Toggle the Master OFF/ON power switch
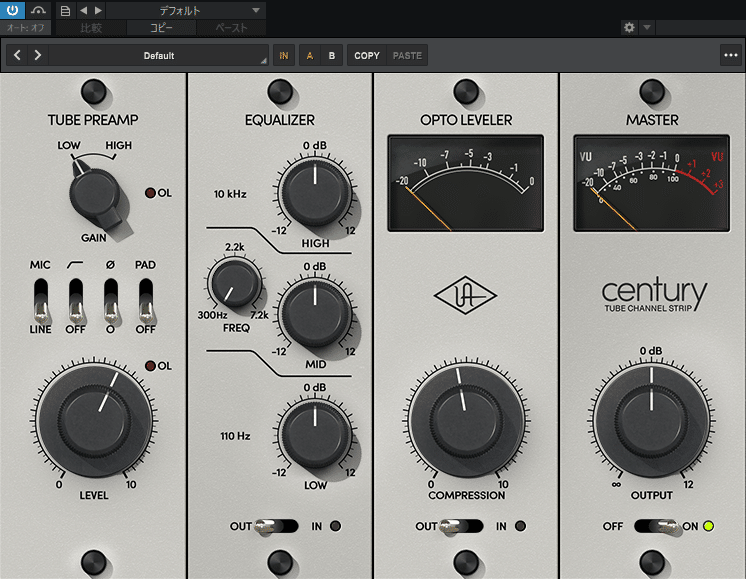Viewport: 746px width, 579px height. 657,526
